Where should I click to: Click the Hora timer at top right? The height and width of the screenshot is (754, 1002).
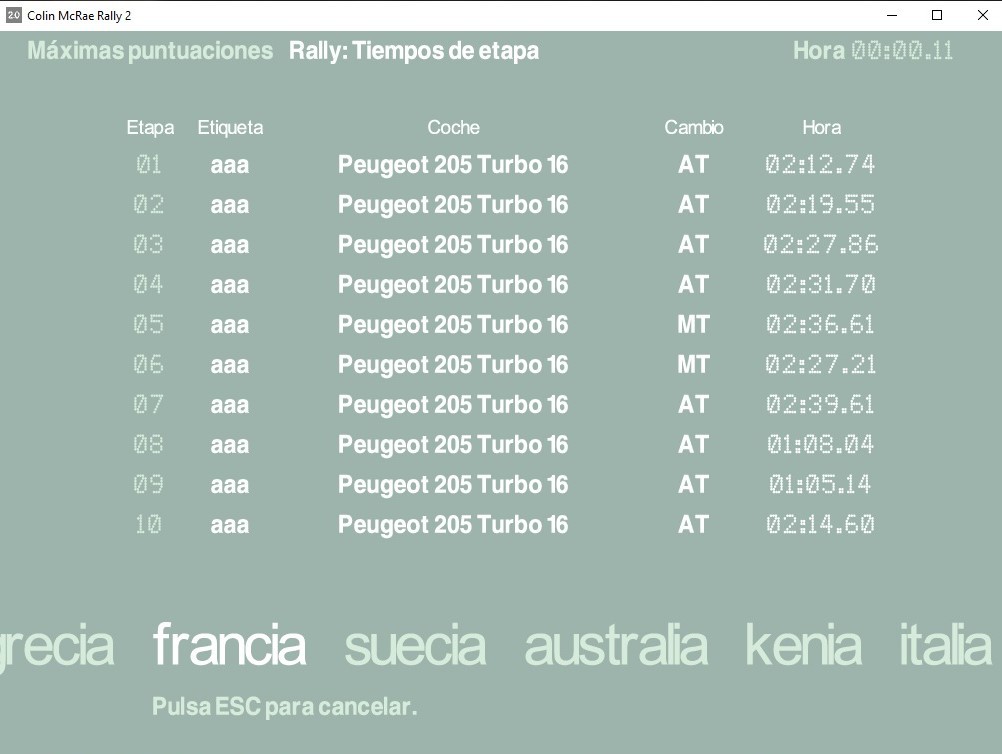tap(872, 51)
